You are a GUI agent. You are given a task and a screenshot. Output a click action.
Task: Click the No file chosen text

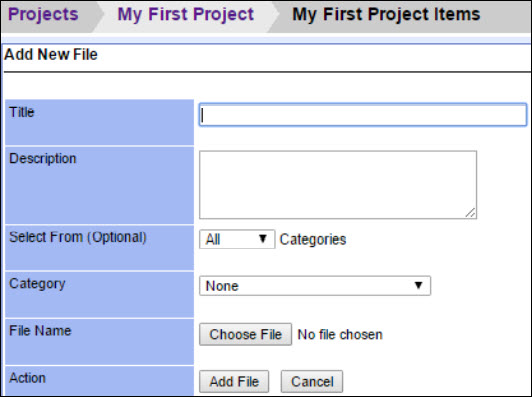coord(340,335)
